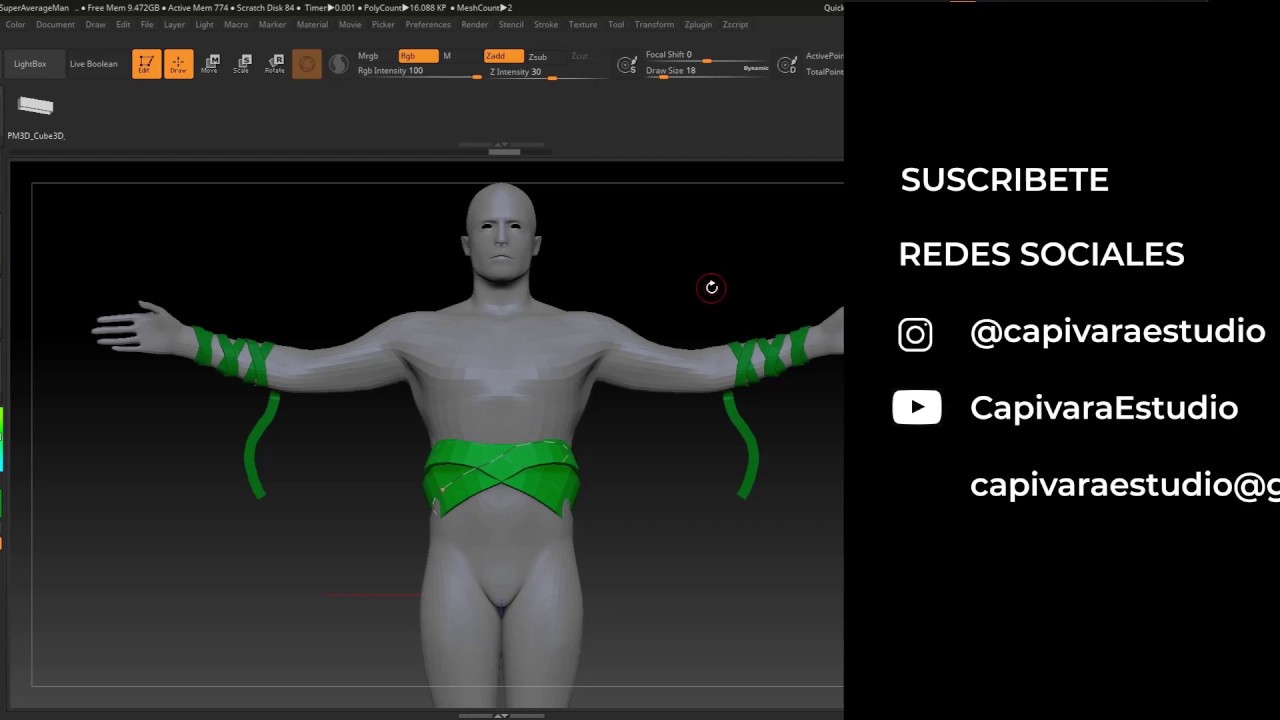Open the Stencil menu
1280x720 pixels.
511,24
